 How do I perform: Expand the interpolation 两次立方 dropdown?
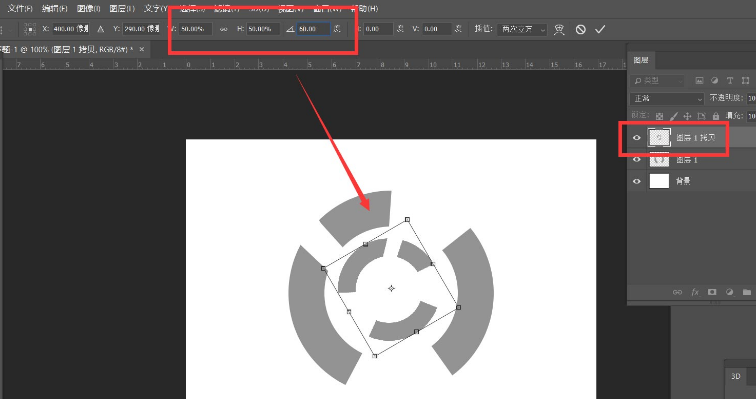pyautogui.click(x=523, y=29)
